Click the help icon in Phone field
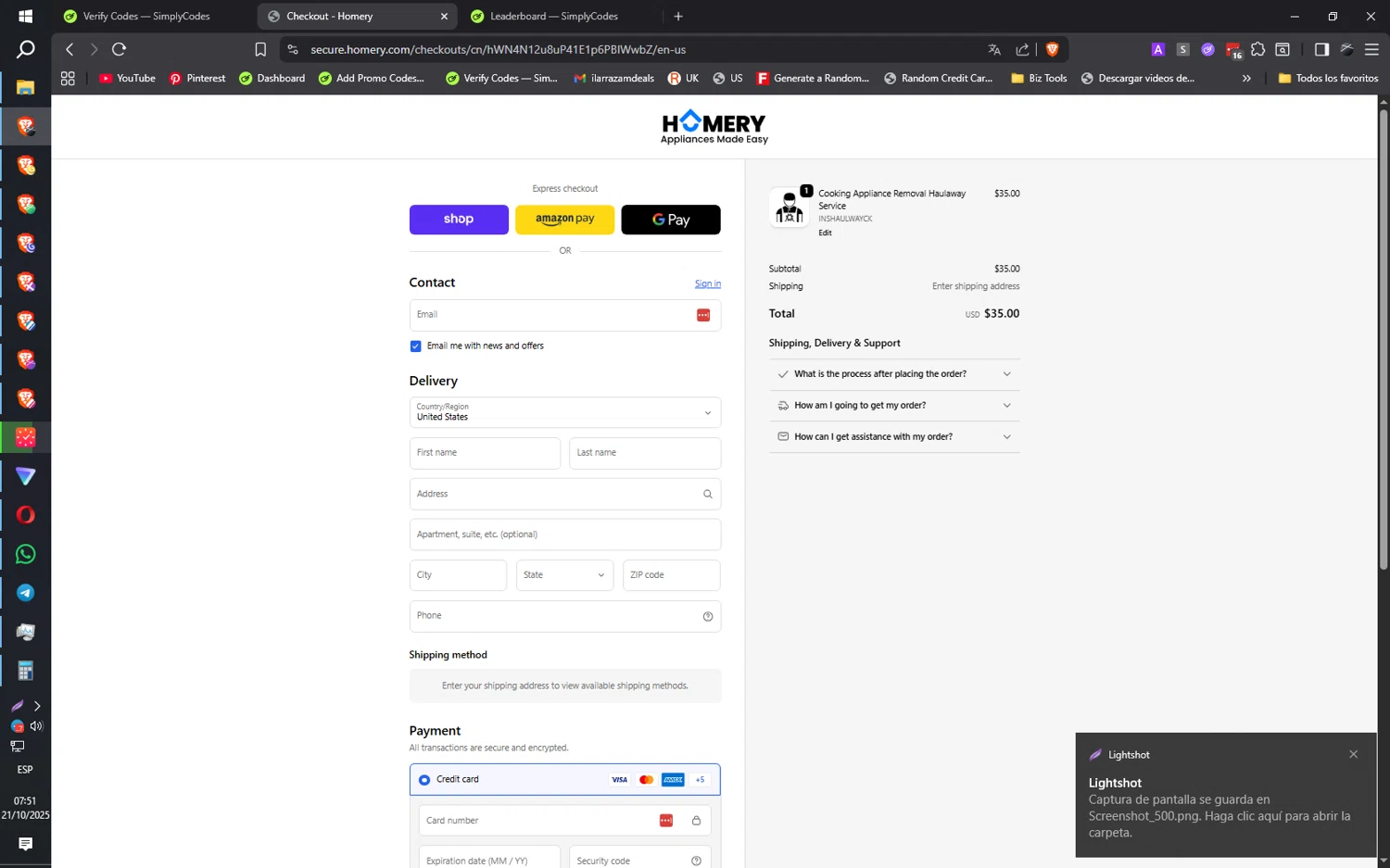 point(708,616)
